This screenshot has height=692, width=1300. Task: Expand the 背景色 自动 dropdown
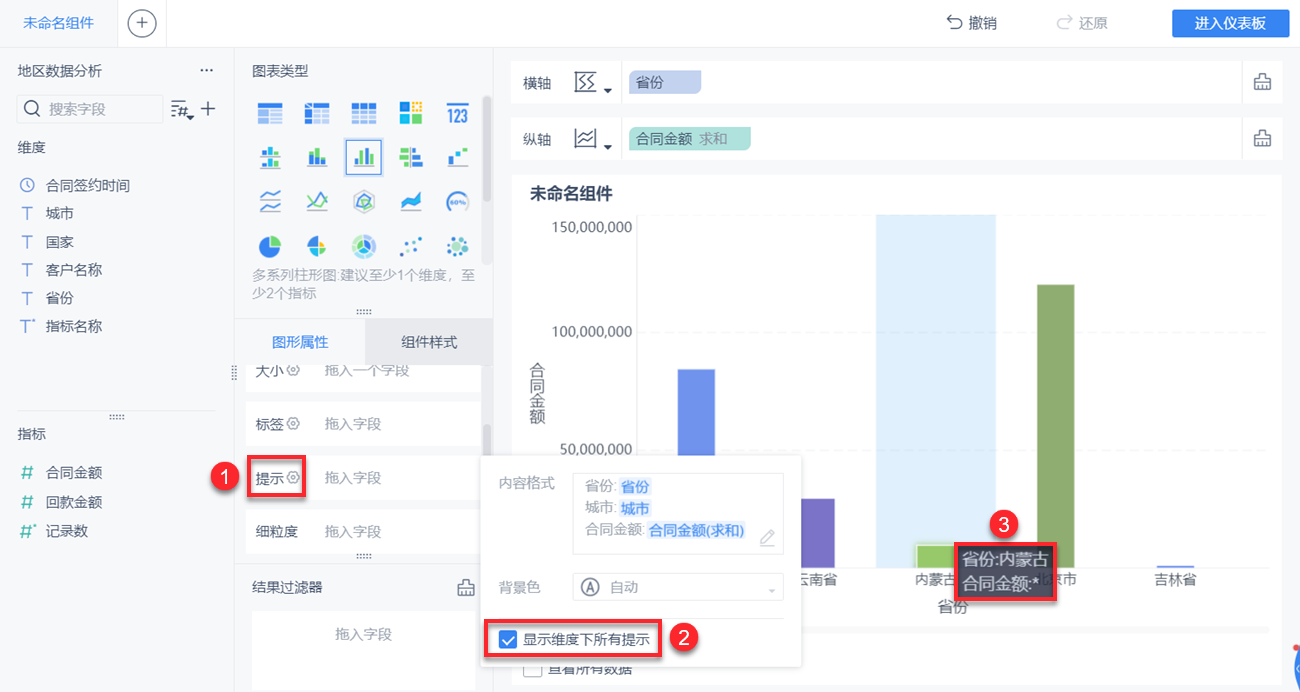(x=678, y=587)
